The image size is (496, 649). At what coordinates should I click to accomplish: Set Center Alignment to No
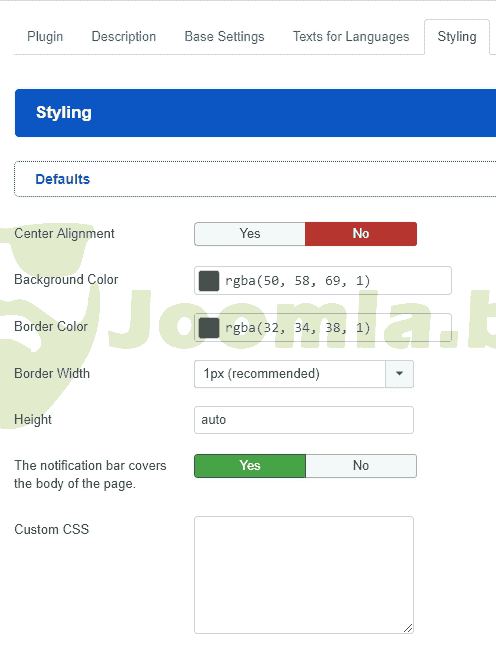click(x=361, y=234)
